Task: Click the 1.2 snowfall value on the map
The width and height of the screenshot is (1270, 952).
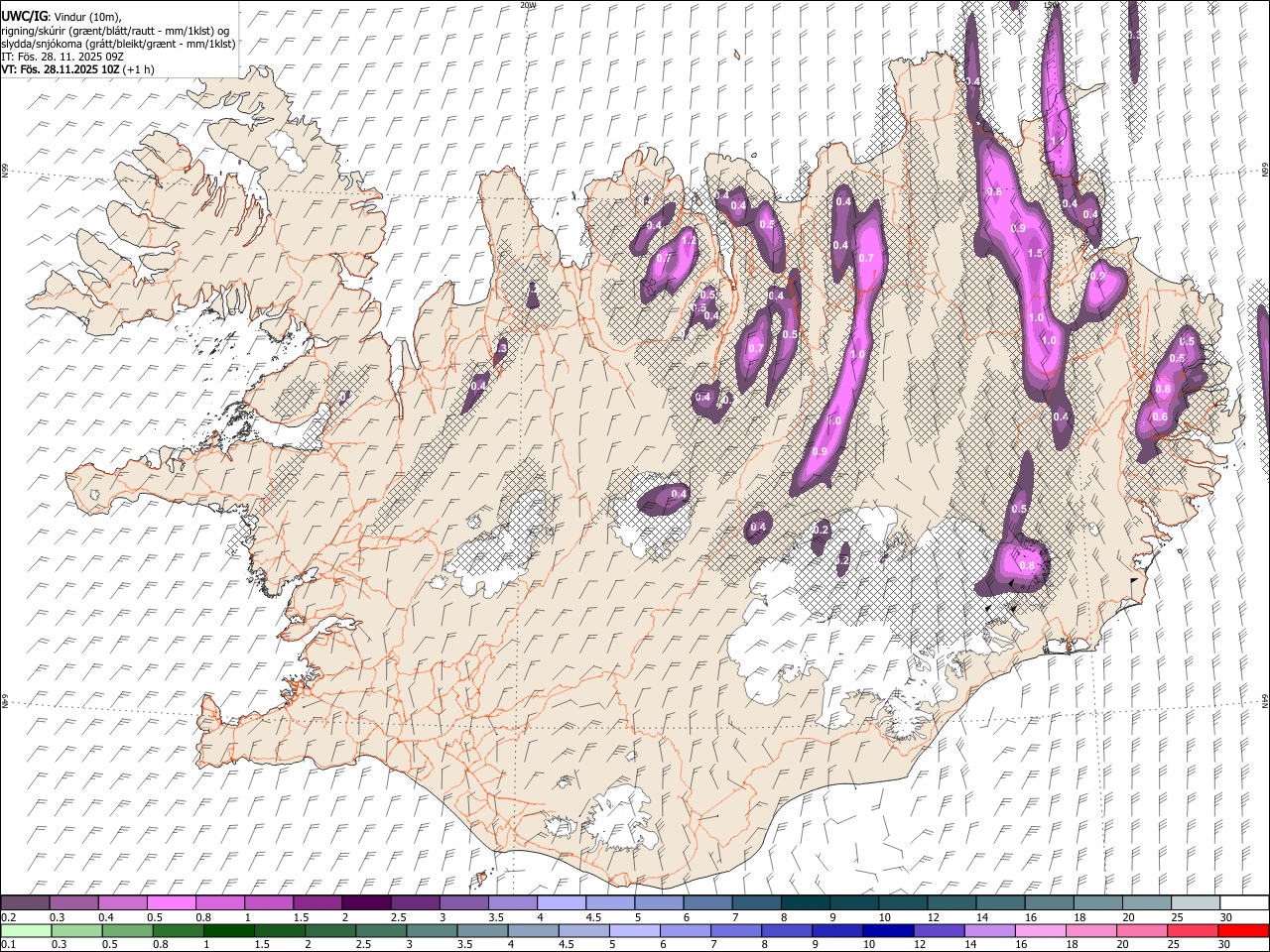Action: tap(689, 241)
